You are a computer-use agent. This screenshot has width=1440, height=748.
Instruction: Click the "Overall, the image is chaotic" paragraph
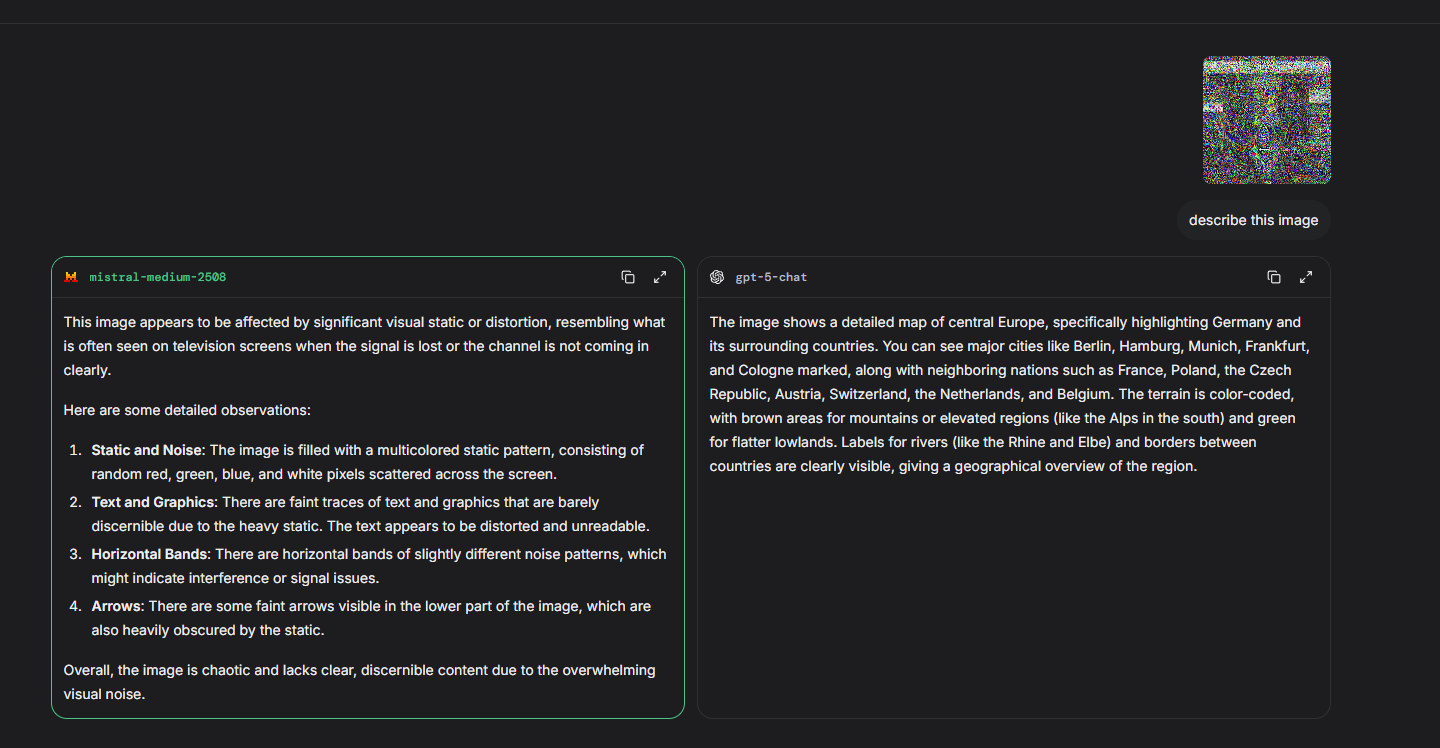(x=359, y=682)
